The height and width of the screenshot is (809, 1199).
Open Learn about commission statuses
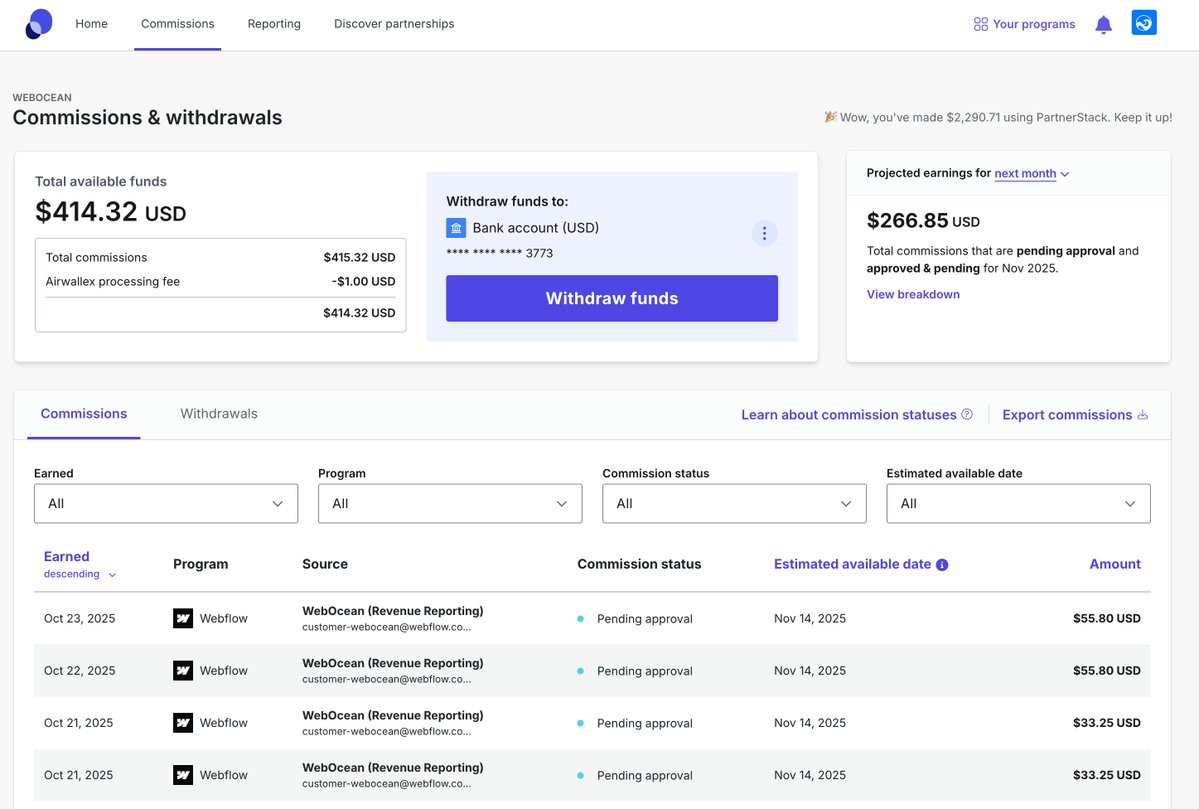click(849, 414)
